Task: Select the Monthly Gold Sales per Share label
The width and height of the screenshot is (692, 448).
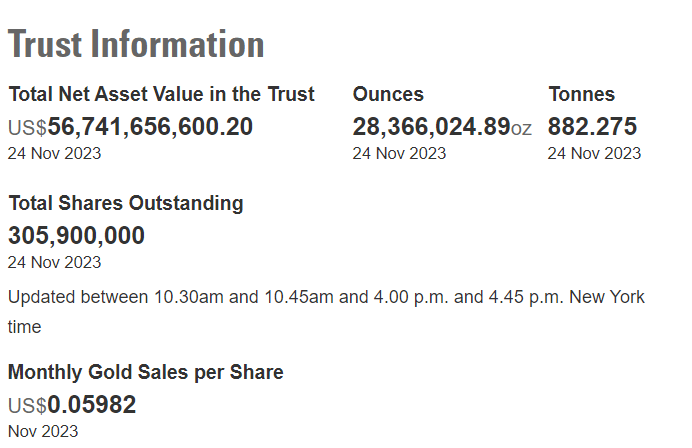Action: click(x=146, y=372)
